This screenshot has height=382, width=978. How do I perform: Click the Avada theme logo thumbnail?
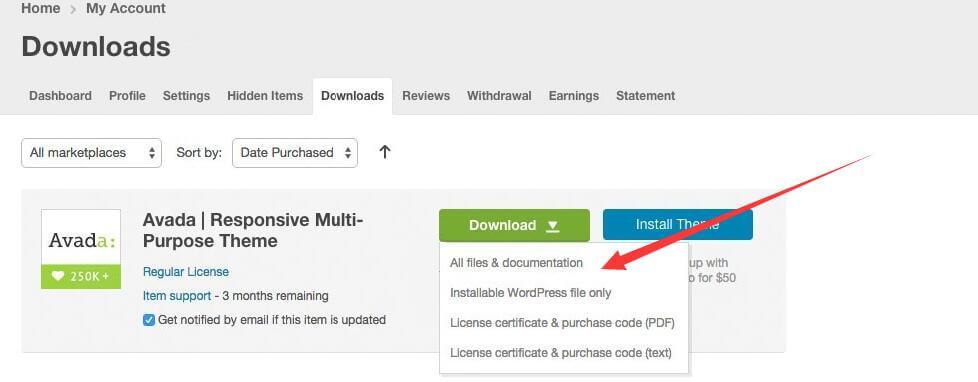pyautogui.click(x=81, y=237)
